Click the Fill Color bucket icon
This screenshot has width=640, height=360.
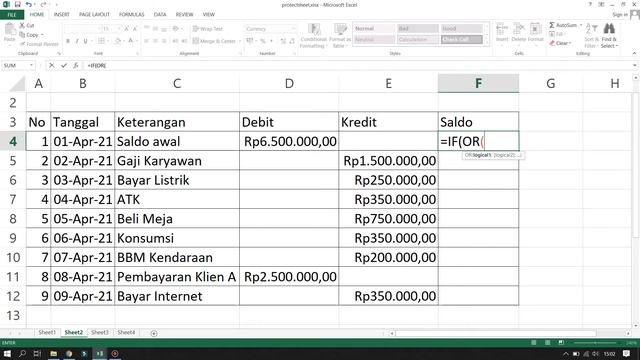tap(118, 41)
